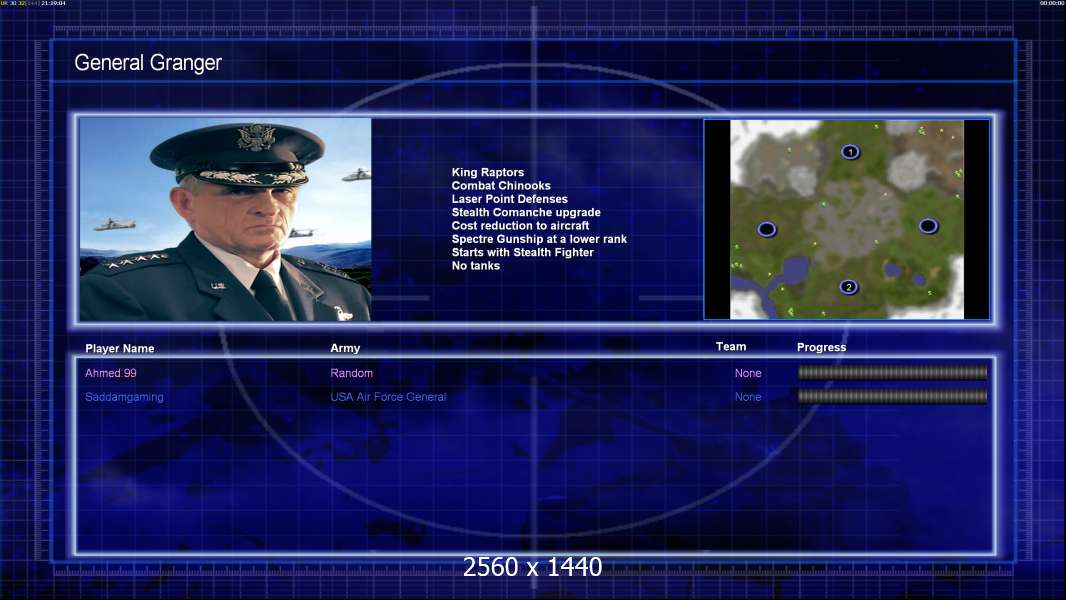1066x600 pixels.
Task: Click team 'None' for Saddamgaming
Action: click(x=748, y=397)
